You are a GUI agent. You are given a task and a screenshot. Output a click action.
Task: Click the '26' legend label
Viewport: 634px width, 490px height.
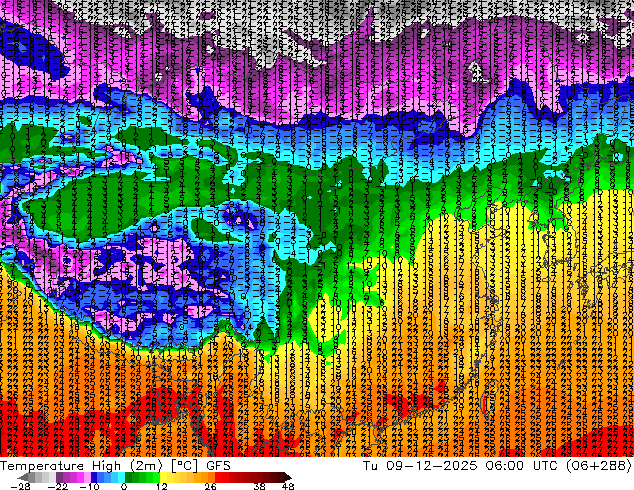point(210,486)
